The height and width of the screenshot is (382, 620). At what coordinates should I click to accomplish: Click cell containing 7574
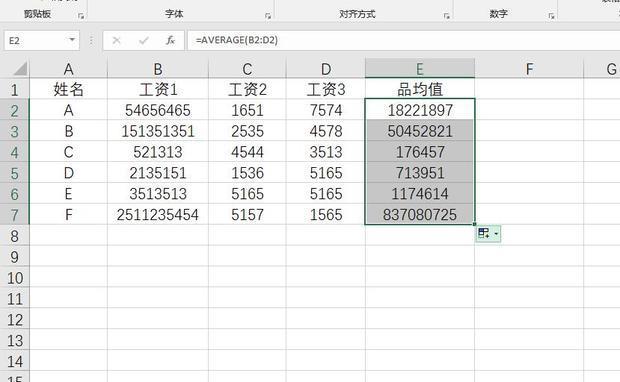pos(326,110)
